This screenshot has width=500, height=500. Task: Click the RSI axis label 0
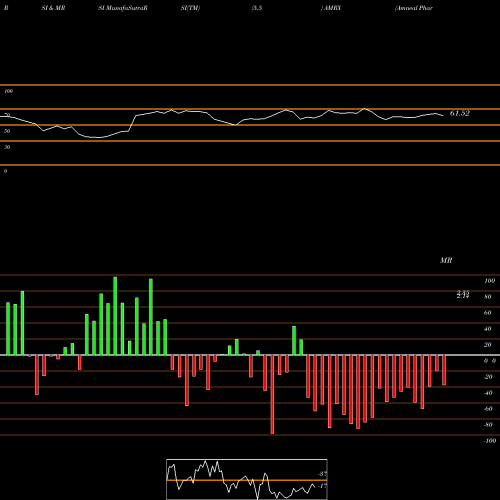5,171
